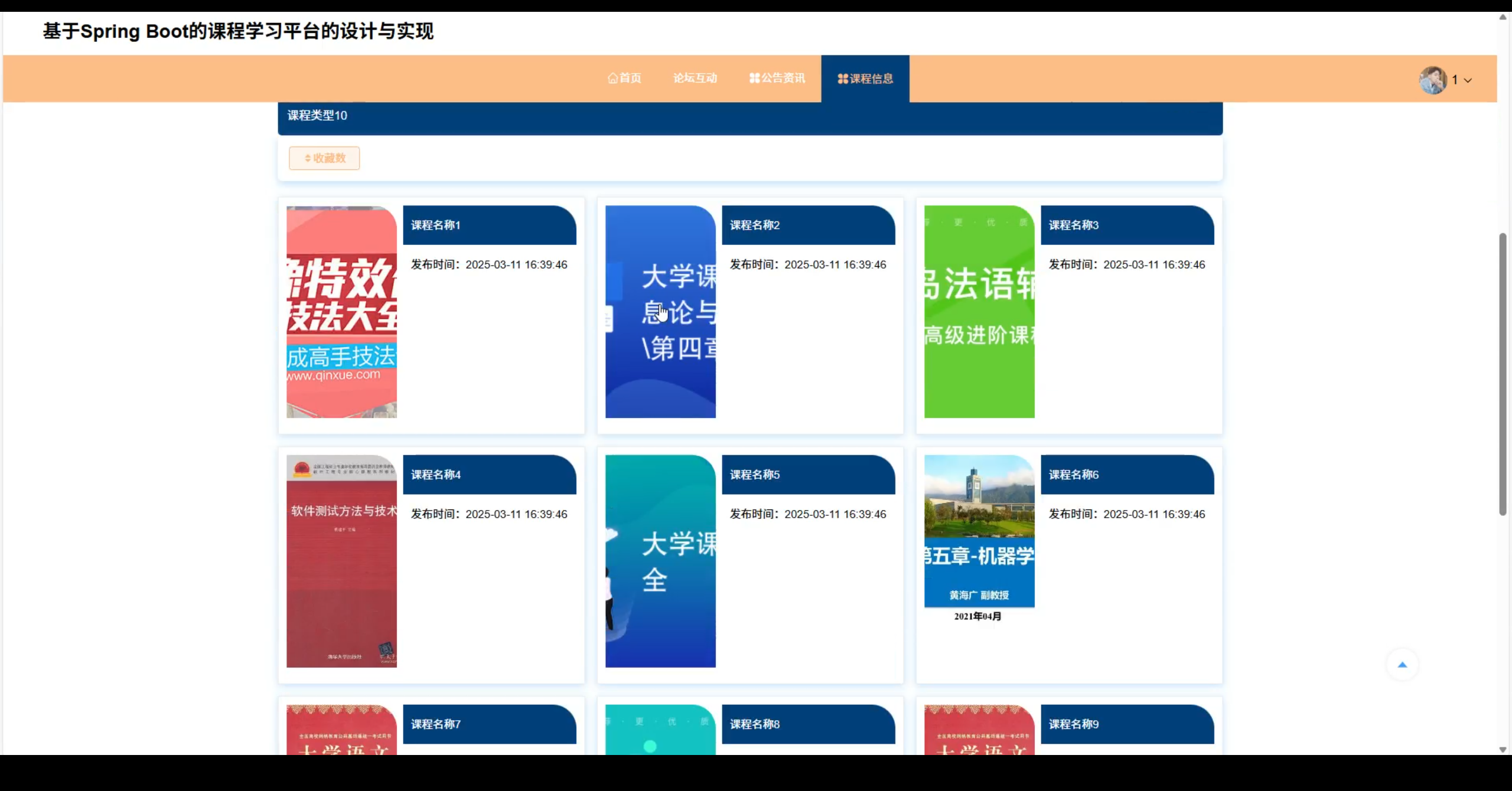The height and width of the screenshot is (791, 1512).
Task: Open 课程名称7 course title
Action: (436, 724)
